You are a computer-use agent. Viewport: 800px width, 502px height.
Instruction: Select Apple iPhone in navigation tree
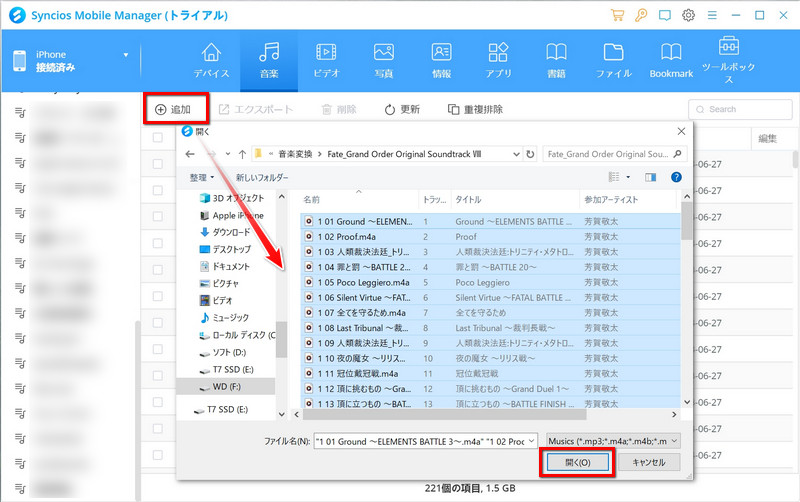point(232,215)
